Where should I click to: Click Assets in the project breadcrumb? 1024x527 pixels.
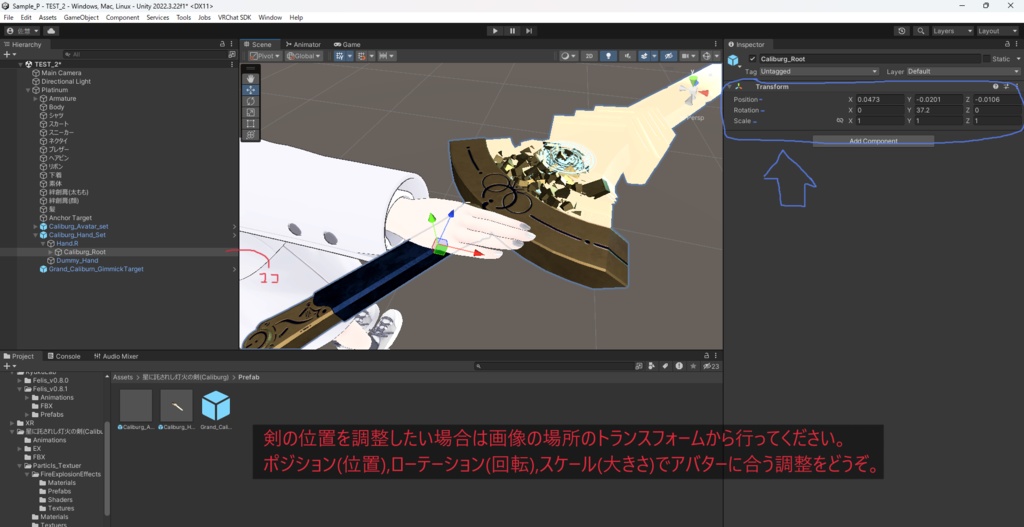[x=123, y=377]
